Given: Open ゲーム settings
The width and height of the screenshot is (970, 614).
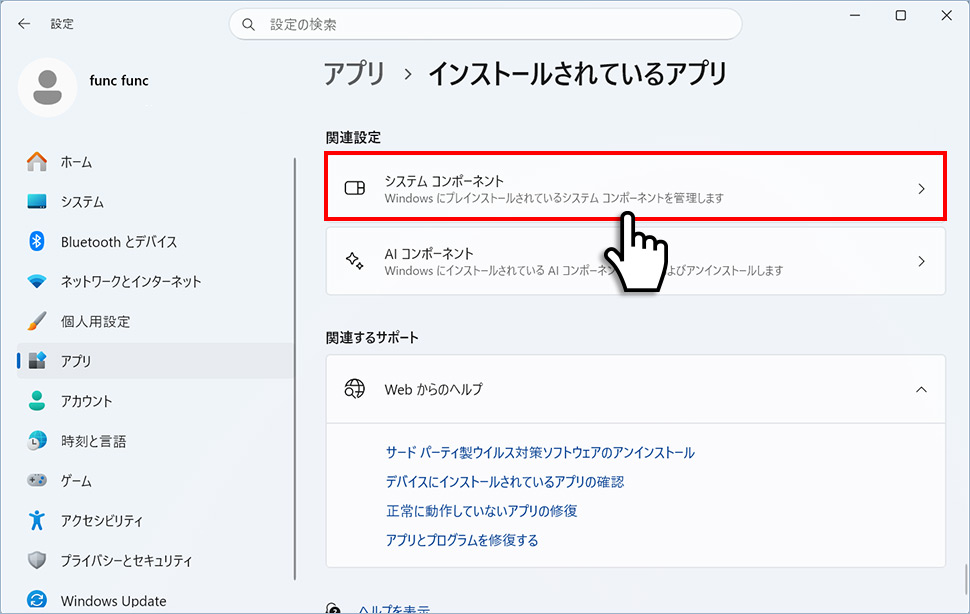Looking at the screenshot, I should click(x=155, y=480).
